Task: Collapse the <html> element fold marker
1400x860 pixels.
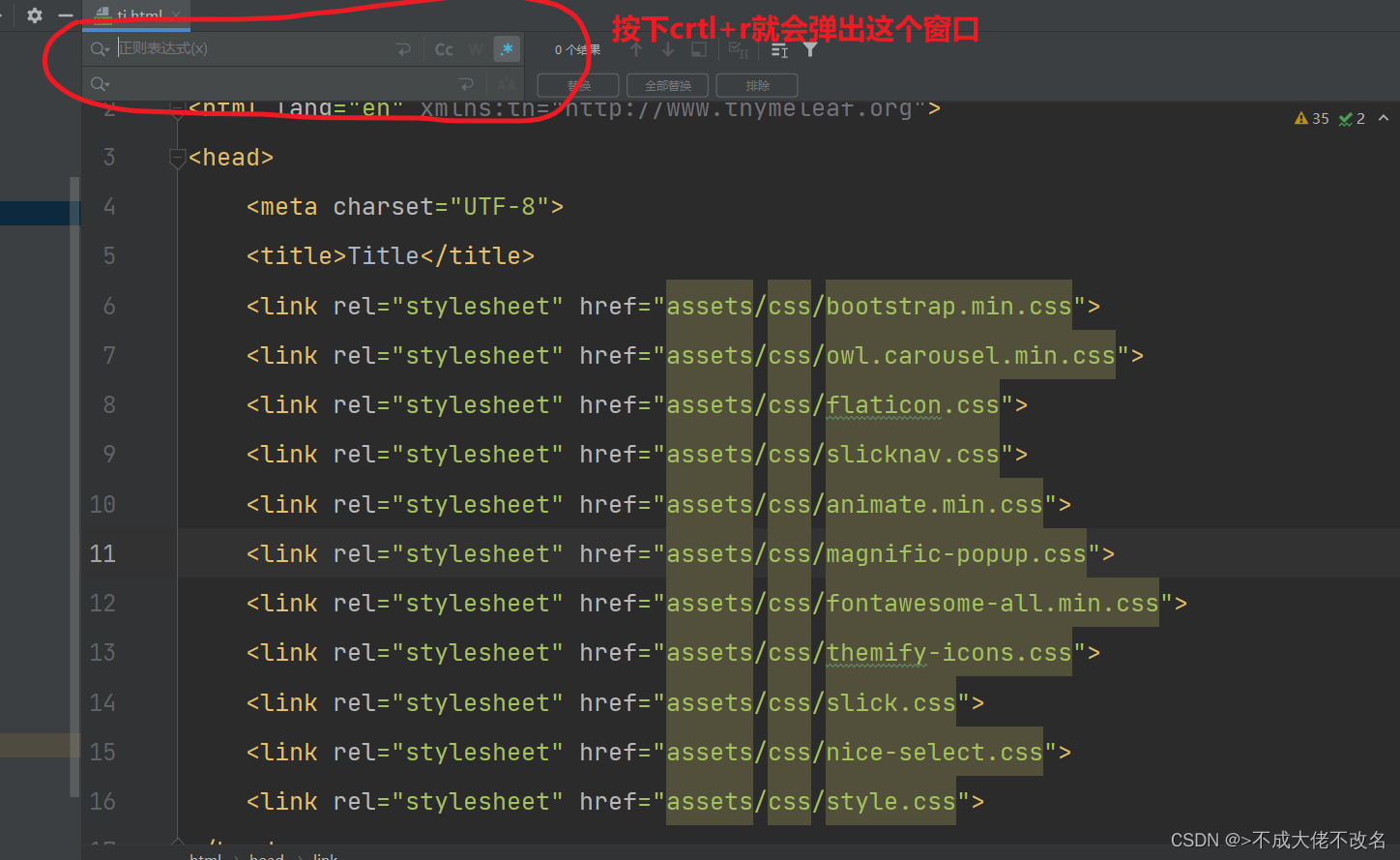Action: (x=177, y=110)
